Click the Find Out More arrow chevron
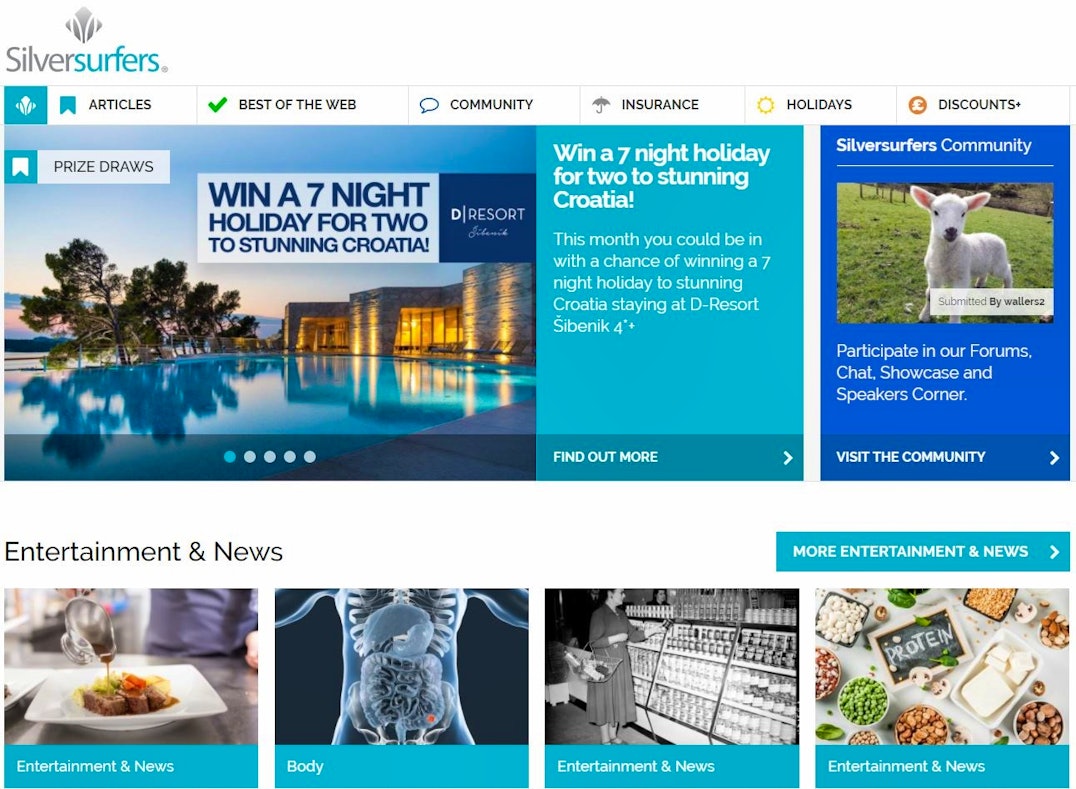This screenshot has height=789, width=1076. click(x=788, y=458)
